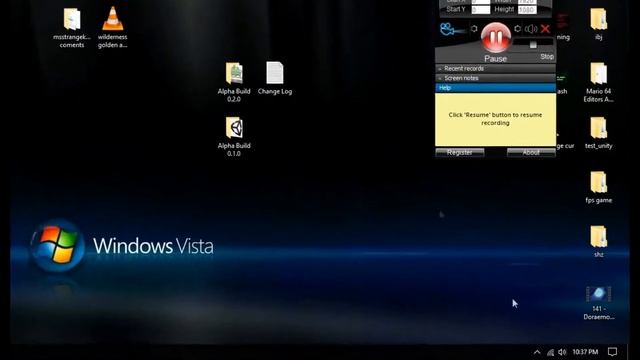Select the Mario 64 Editors A... folder
Screen dimensions: 640x360
pos(598,82)
